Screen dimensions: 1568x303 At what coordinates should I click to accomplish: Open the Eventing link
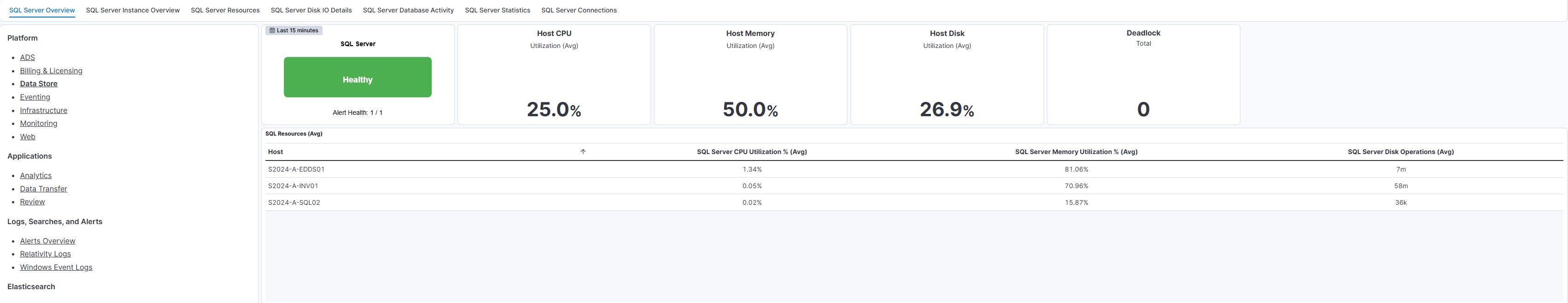coord(35,97)
